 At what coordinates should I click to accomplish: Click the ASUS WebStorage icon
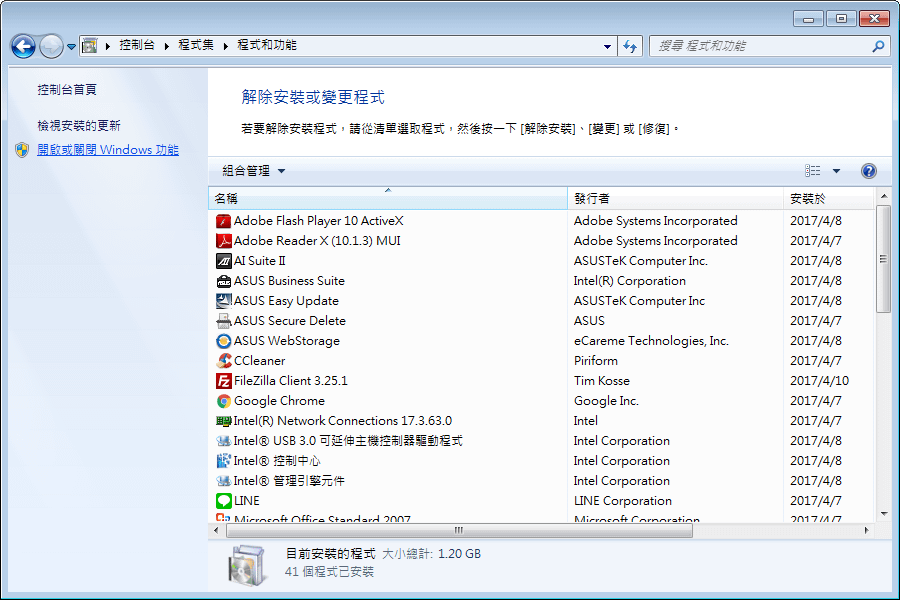pos(223,341)
